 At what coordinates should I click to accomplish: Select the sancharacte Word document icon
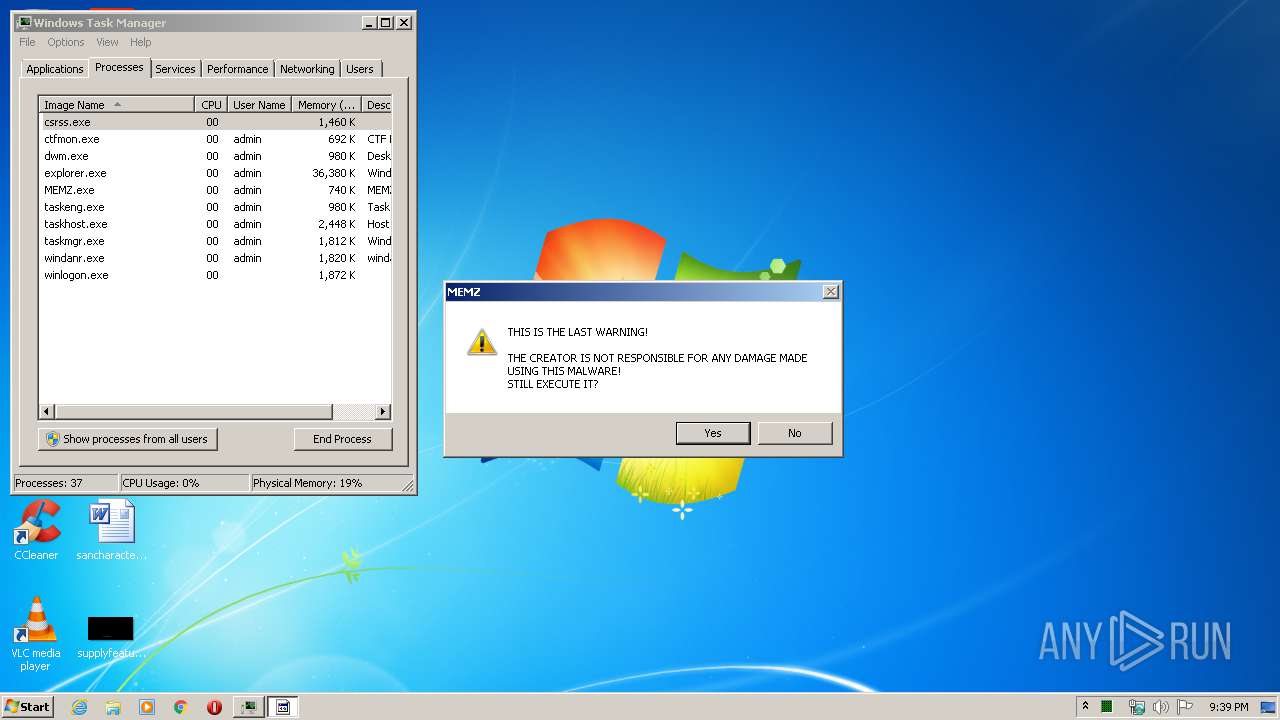(112, 530)
